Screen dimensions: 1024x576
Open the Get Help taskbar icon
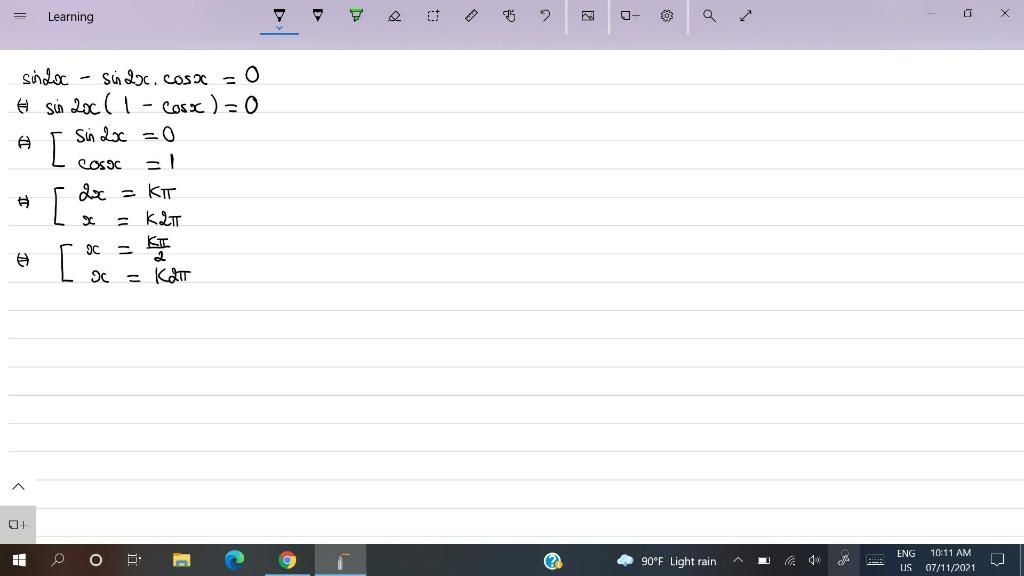(x=552, y=561)
